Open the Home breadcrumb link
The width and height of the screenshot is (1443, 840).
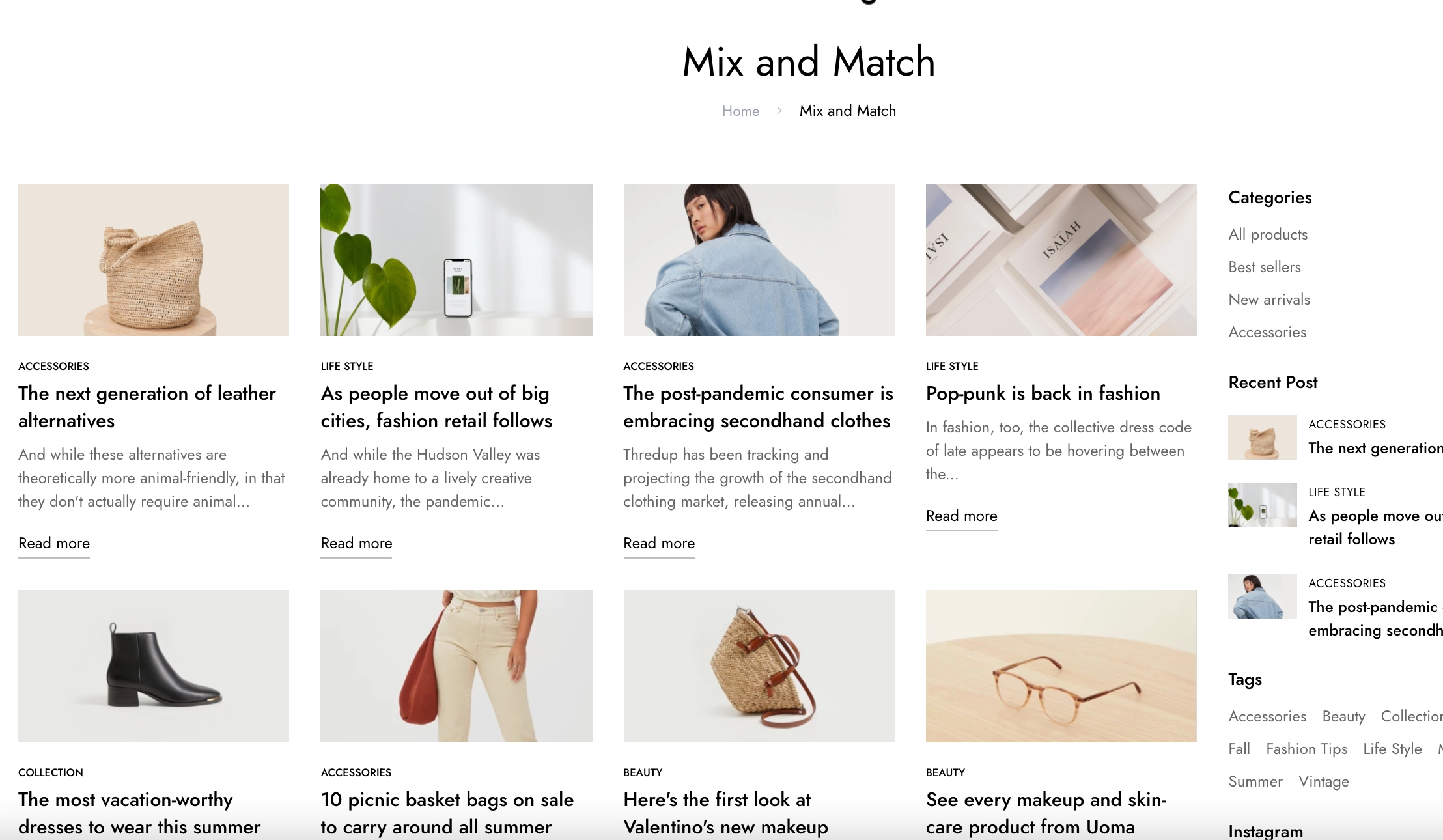[740, 111]
